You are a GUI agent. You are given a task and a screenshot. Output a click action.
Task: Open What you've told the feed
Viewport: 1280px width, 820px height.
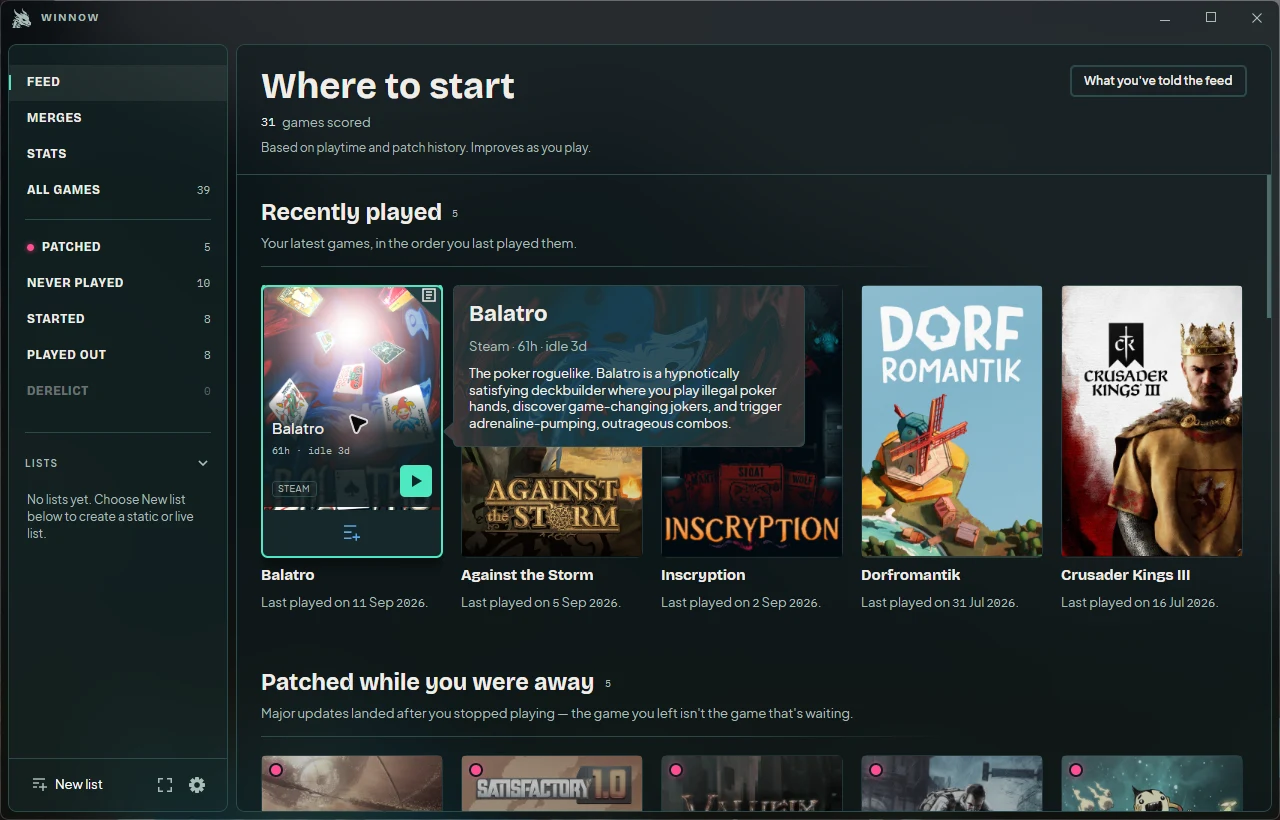point(1158,81)
